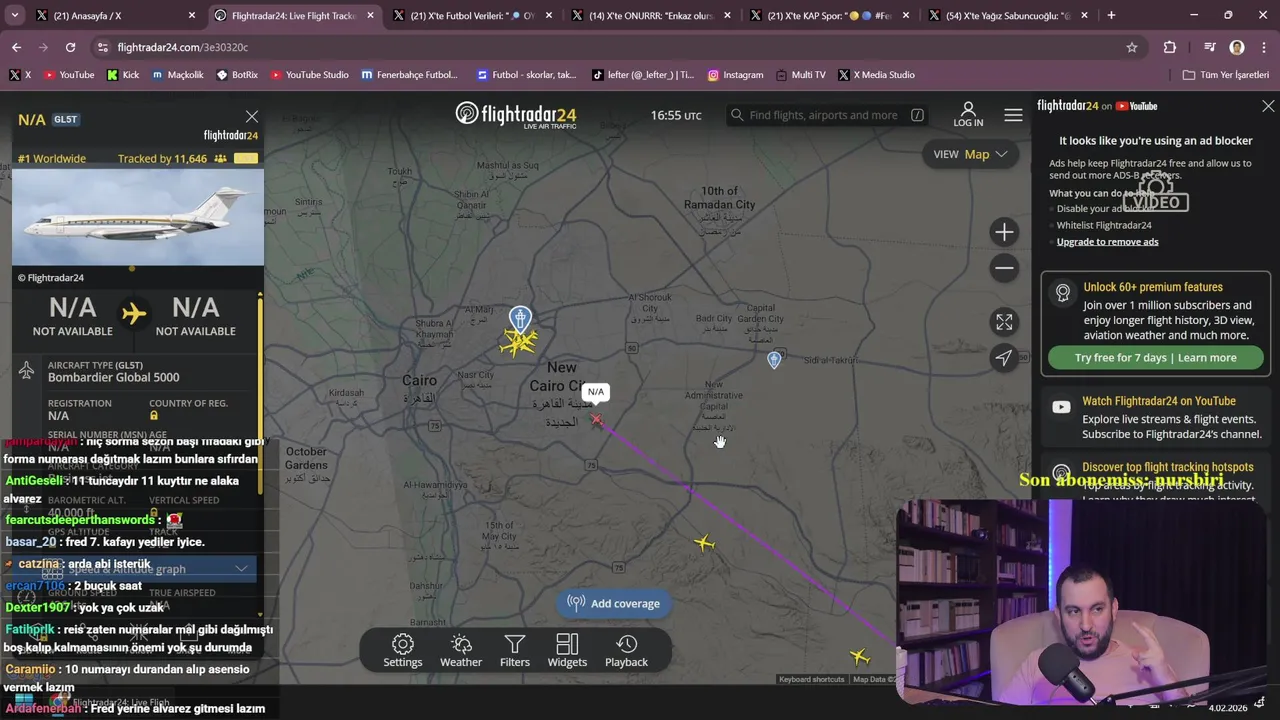Open the map Settings gear
Image resolution: width=1280 pixels, height=720 pixels.
click(403, 650)
